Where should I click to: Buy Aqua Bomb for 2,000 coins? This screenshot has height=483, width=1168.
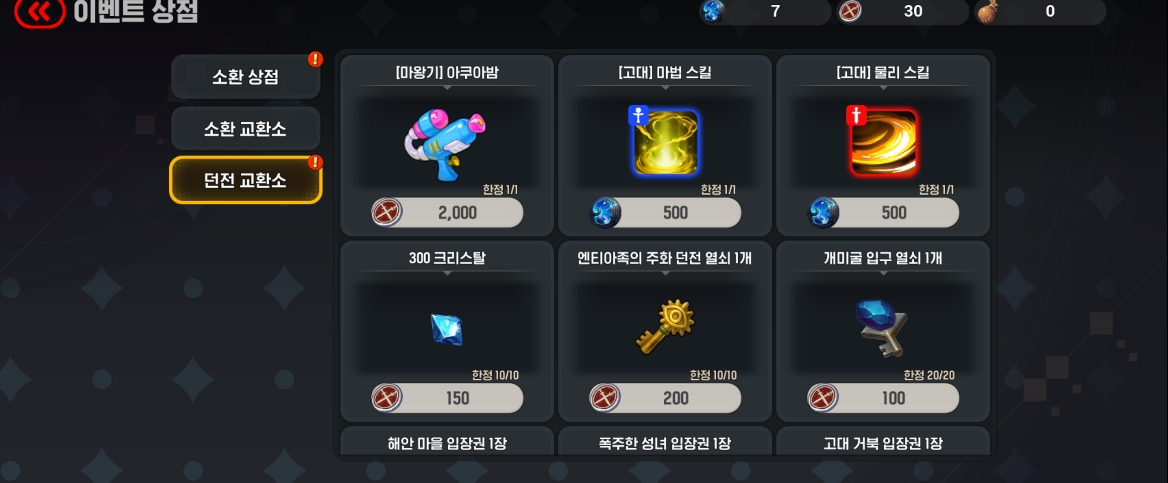pyautogui.click(x=447, y=212)
